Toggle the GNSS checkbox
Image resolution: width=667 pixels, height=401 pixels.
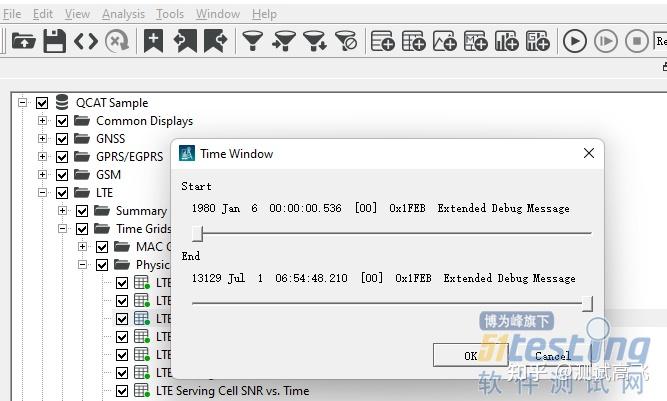pyautogui.click(x=62, y=139)
